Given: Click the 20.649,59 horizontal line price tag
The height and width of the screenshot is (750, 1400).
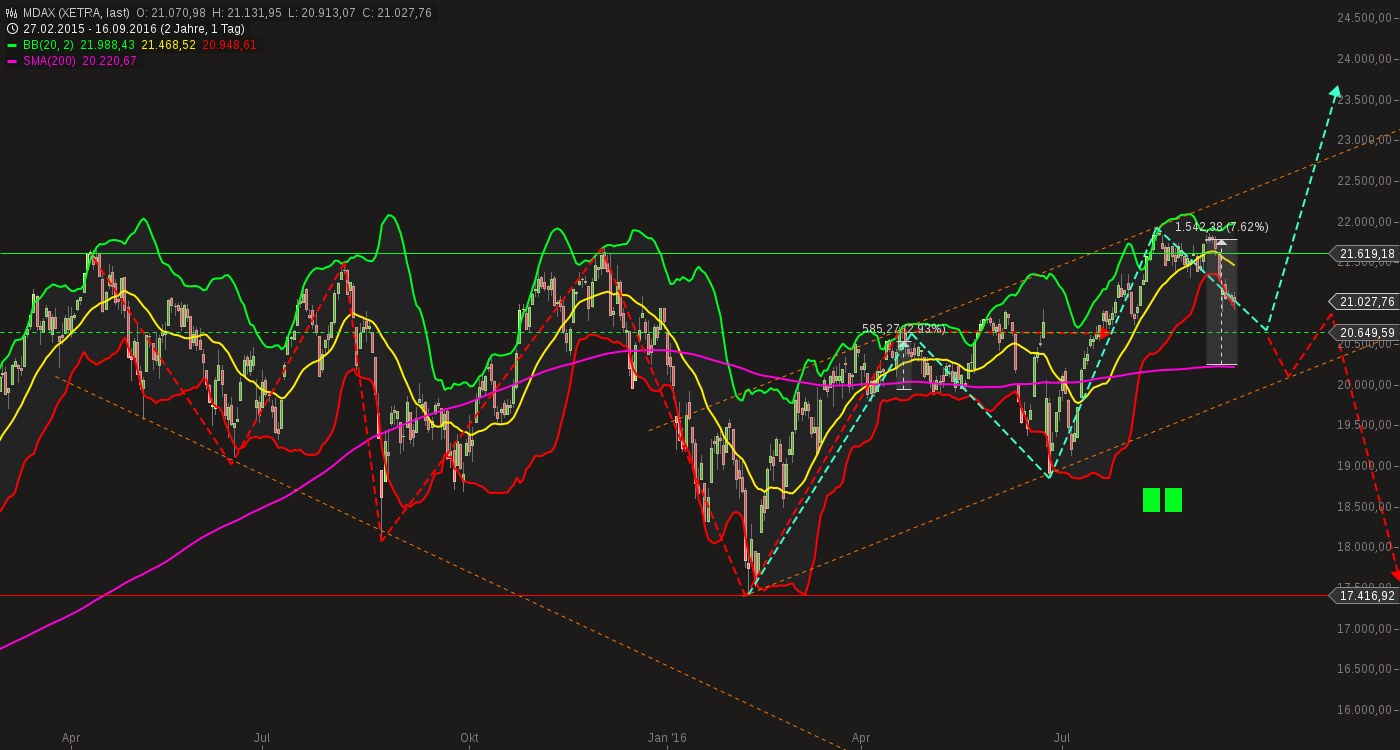Looking at the screenshot, I should coord(1365,332).
